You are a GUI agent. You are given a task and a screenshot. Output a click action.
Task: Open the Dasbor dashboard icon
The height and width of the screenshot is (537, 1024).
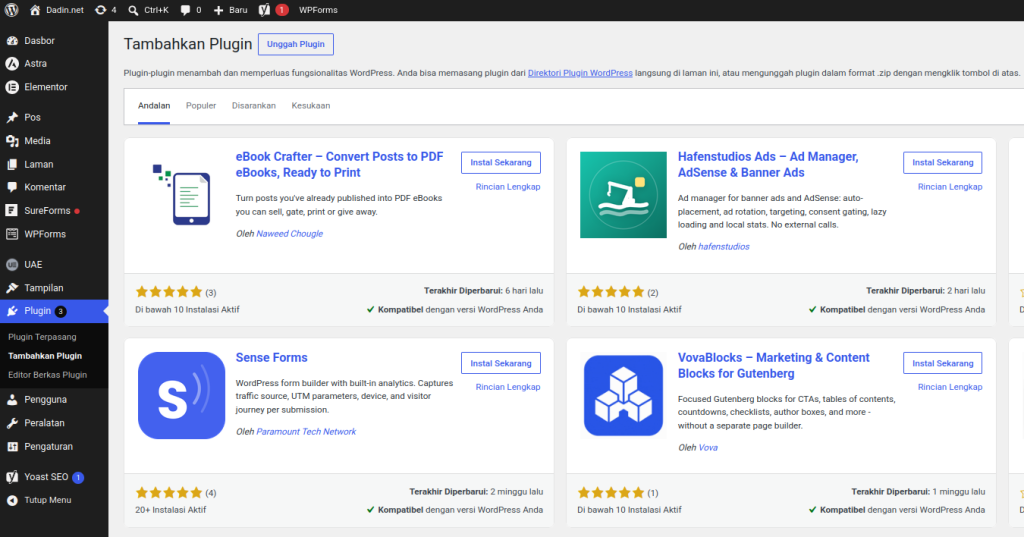click(12, 41)
